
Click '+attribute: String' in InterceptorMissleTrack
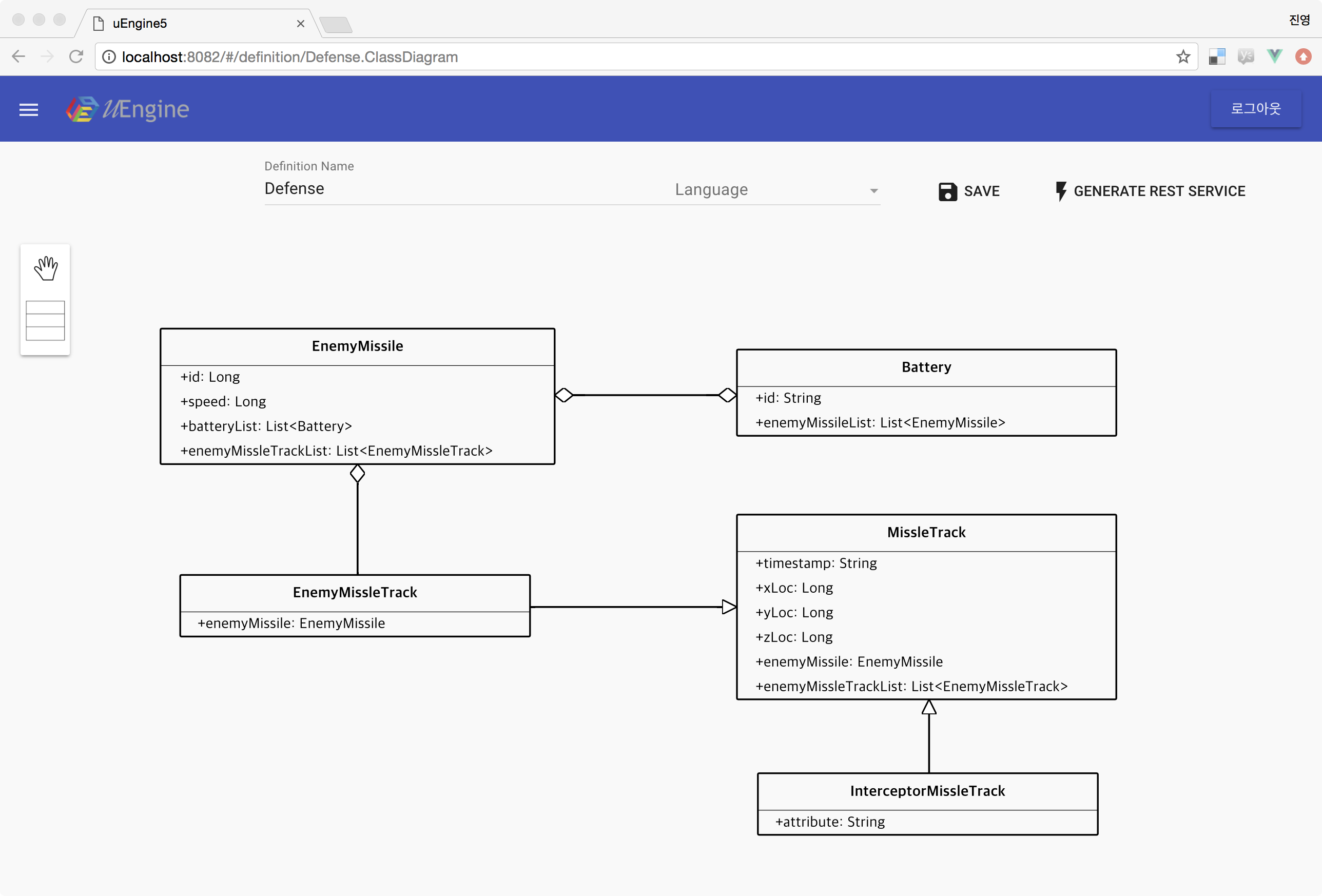pyautogui.click(x=830, y=822)
